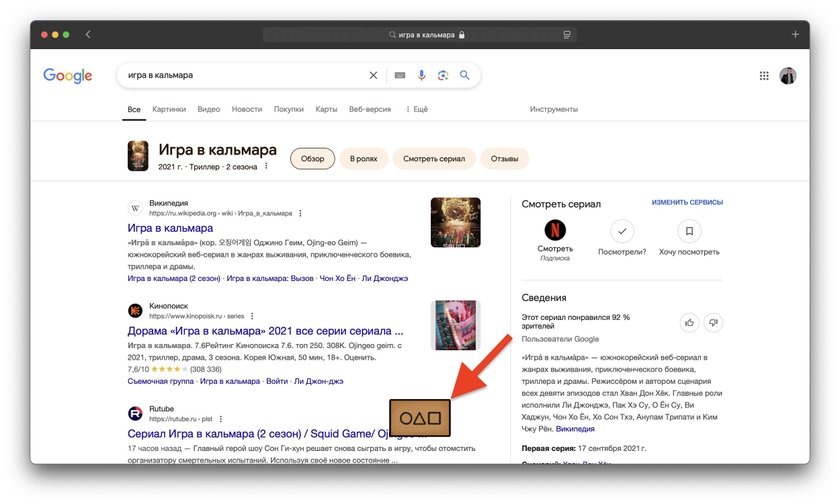
Task: Open sitelink Войти under Kinopoisk
Action: [277, 381]
